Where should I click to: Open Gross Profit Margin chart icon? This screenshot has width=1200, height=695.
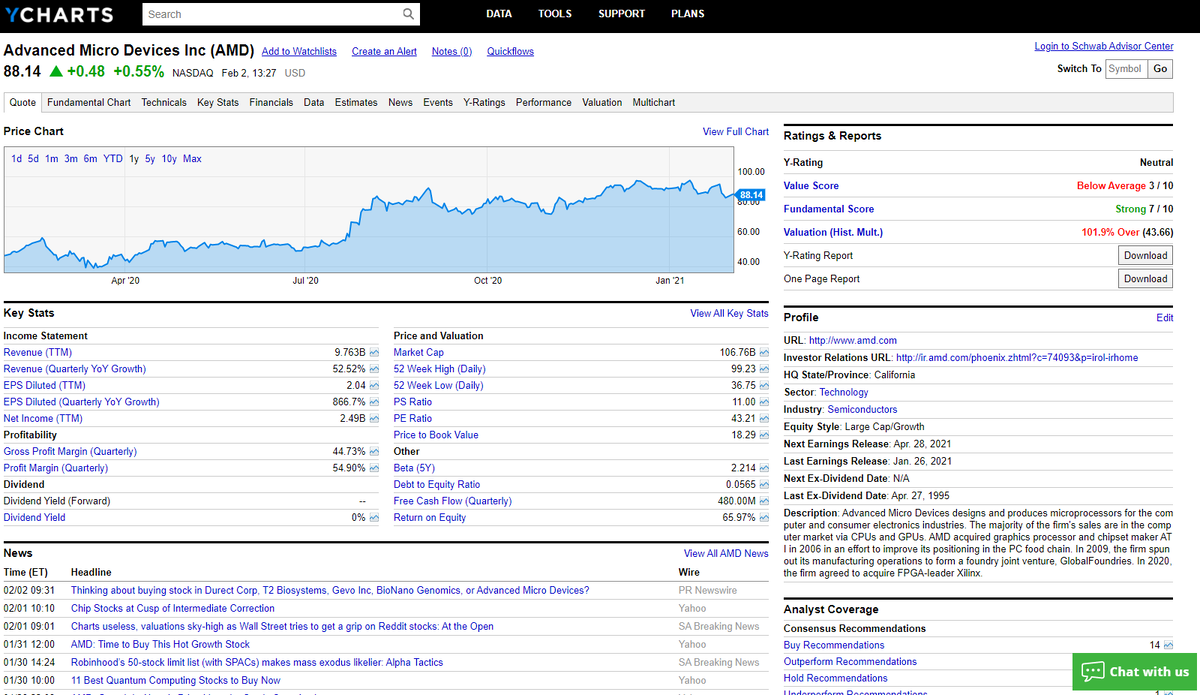(374, 452)
